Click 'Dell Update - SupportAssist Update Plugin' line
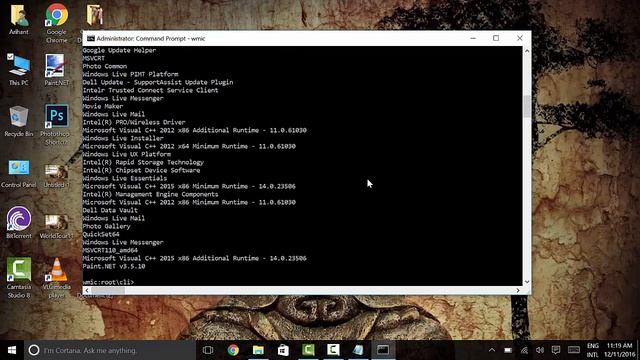This screenshot has width=640, height=360. (158, 82)
